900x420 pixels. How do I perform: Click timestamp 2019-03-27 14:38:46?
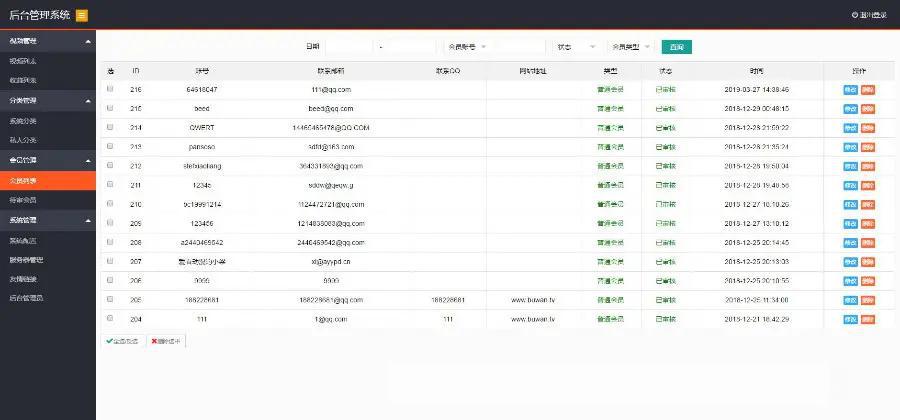(x=757, y=90)
